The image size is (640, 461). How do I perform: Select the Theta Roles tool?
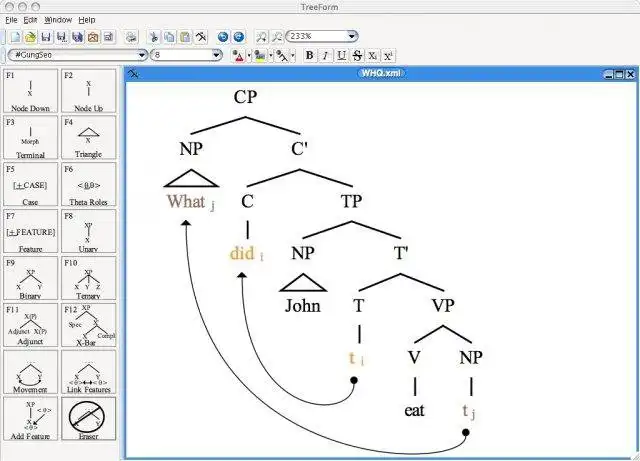coord(89,185)
